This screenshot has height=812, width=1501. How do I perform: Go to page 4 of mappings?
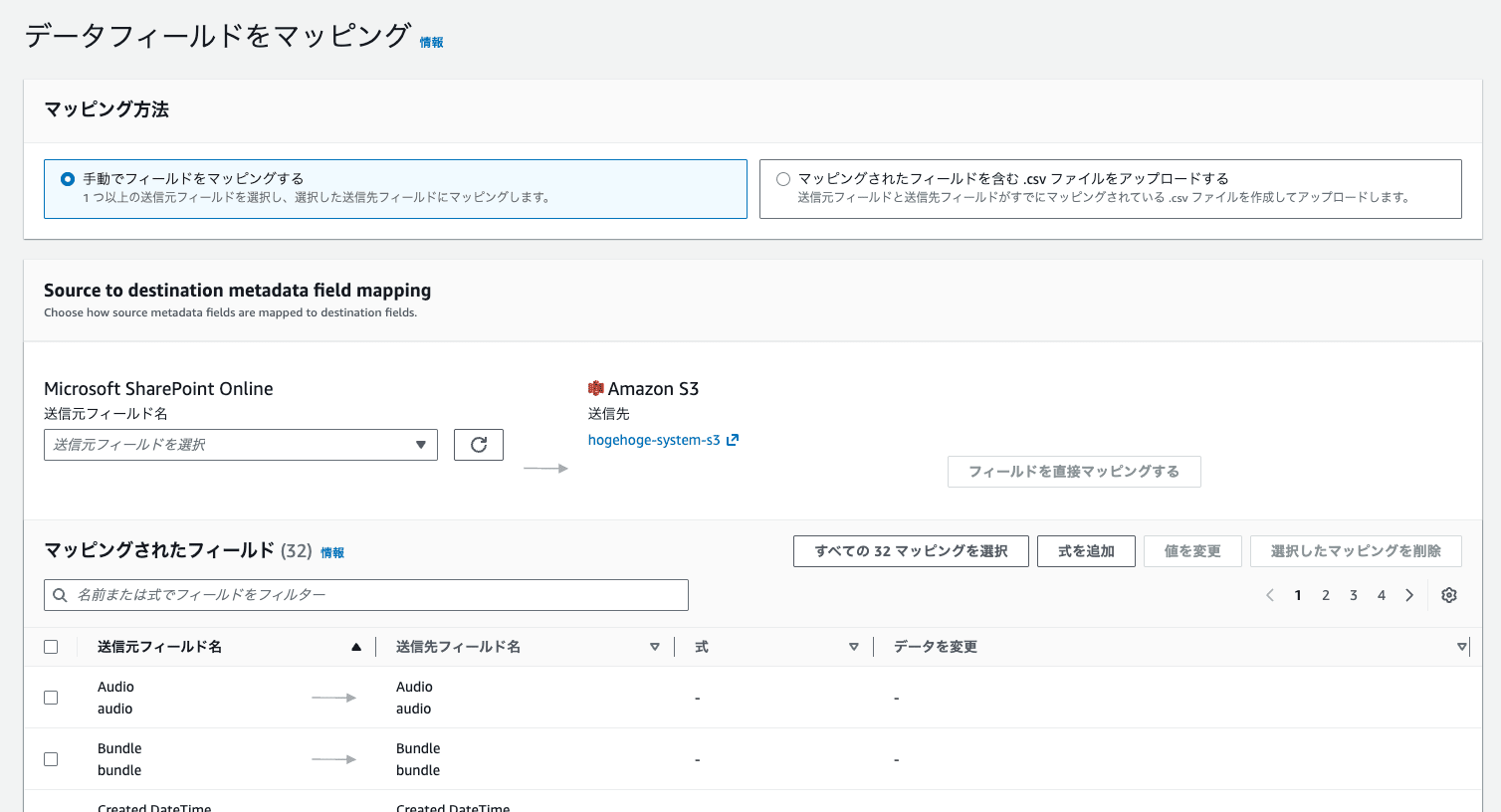click(1382, 595)
